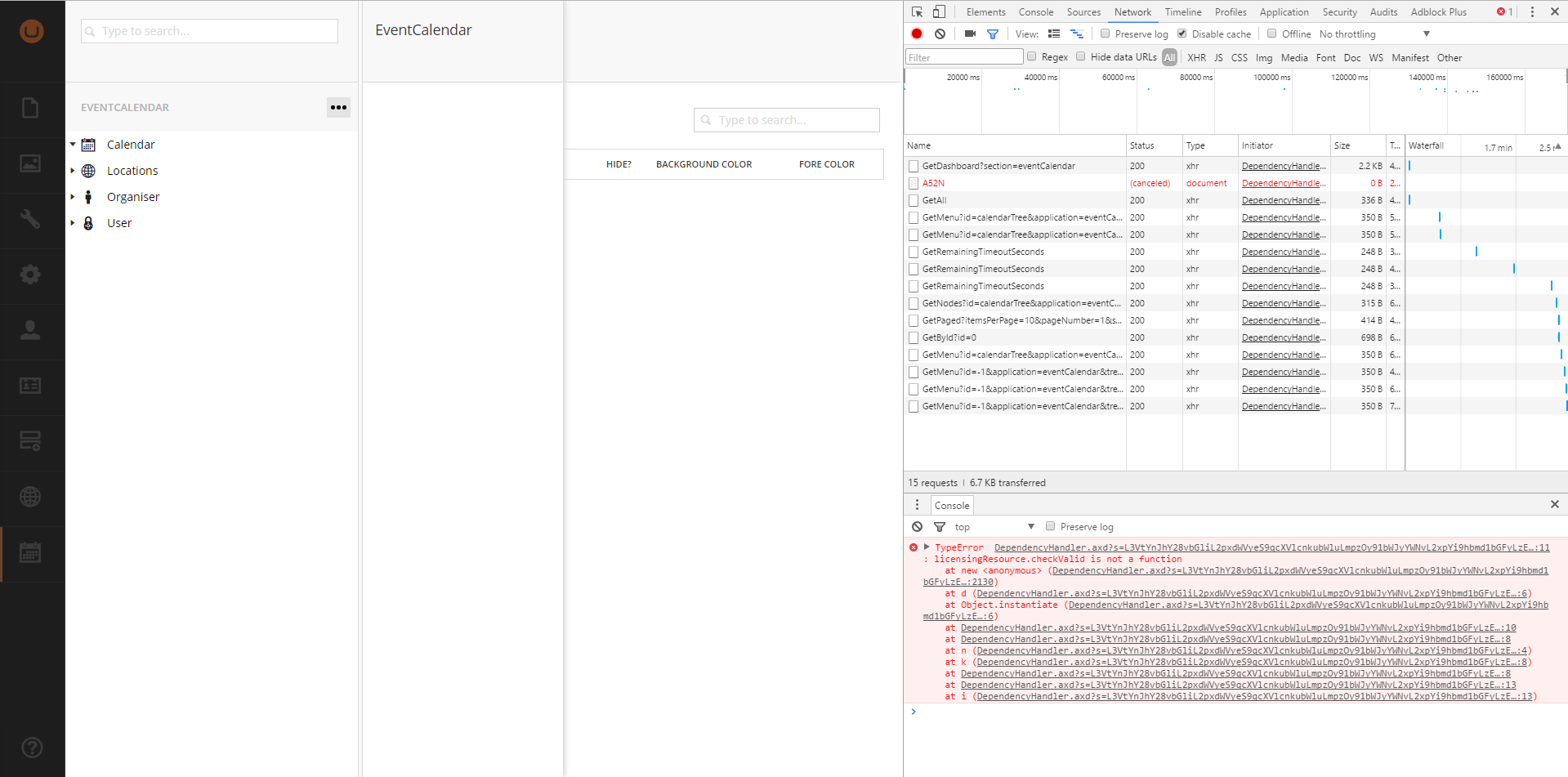The width and height of the screenshot is (1568, 777).
Task: Open the Media section image icon
Action: [30, 163]
